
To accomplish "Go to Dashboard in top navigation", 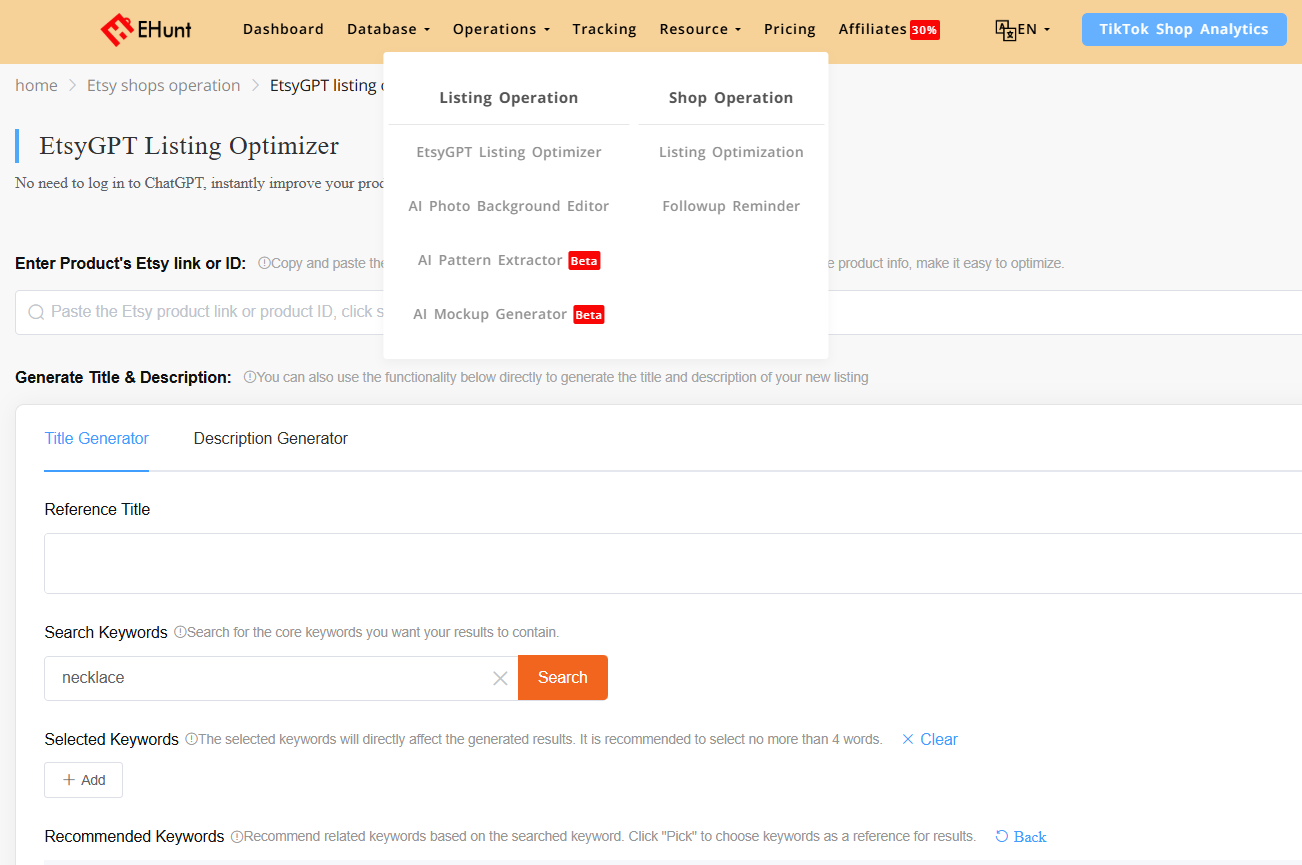I will 283,29.
